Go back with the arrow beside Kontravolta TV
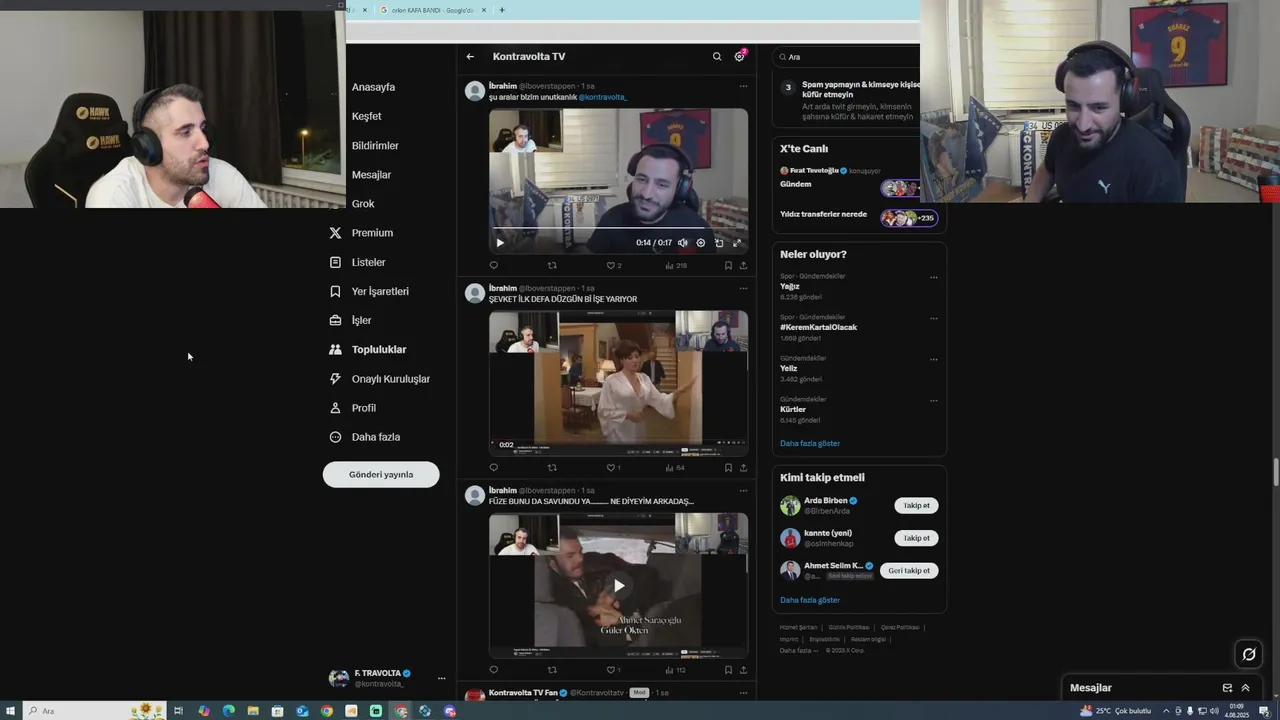 [x=470, y=57]
